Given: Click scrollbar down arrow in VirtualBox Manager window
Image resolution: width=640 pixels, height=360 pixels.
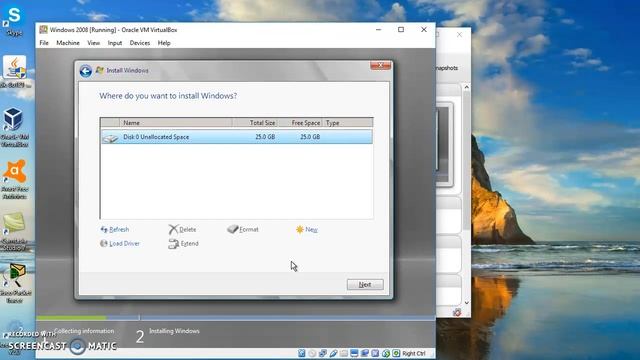Looking at the screenshot, I should pyautogui.click(x=466, y=302).
